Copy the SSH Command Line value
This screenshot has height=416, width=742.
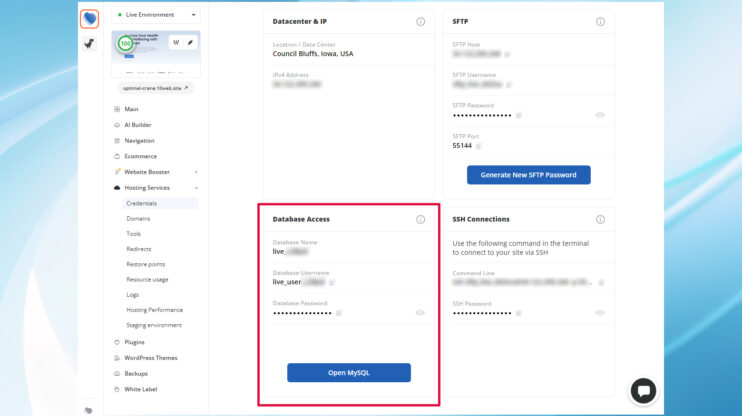[x=601, y=283]
